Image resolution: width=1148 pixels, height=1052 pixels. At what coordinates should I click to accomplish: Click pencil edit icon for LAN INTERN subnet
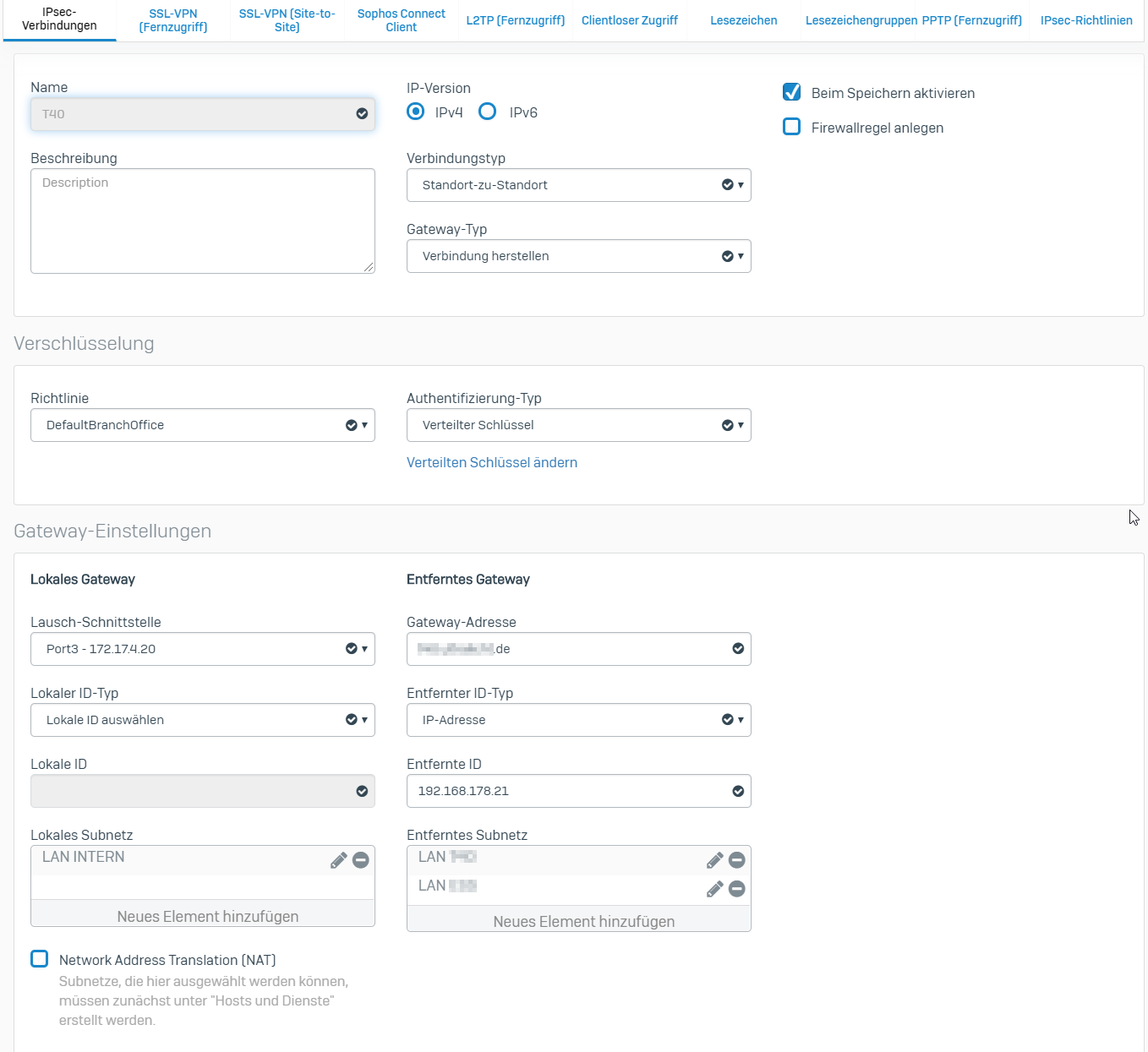338,860
